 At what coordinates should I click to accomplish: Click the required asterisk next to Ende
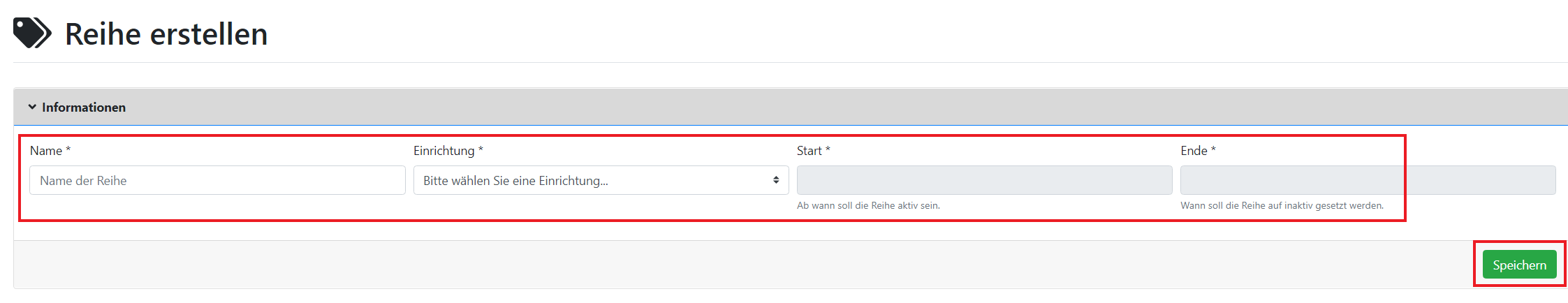pyautogui.click(x=1213, y=149)
